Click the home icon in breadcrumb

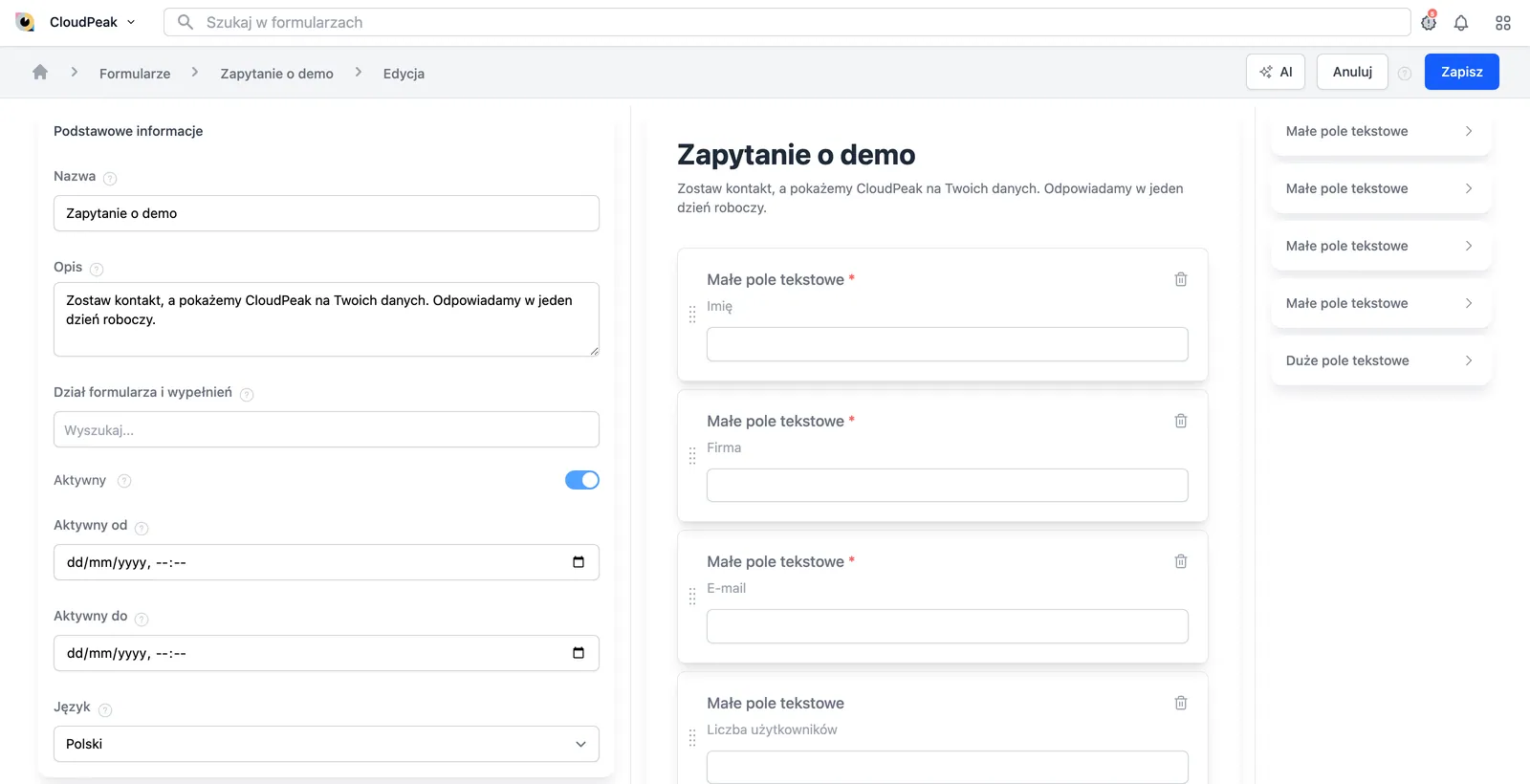click(40, 73)
